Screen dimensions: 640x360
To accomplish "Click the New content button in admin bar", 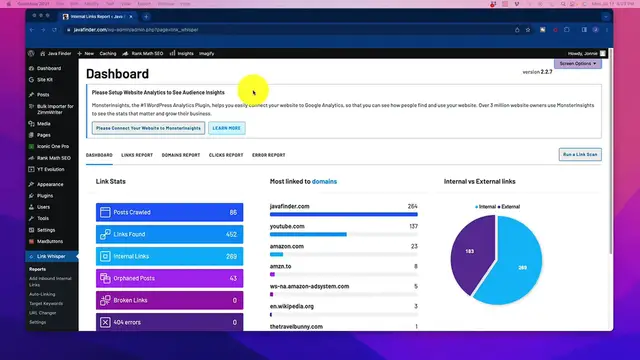I will 86,53.
